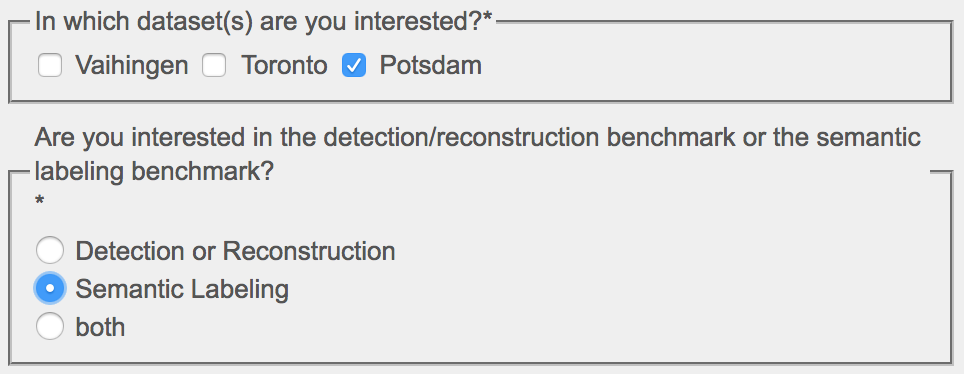The width and height of the screenshot is (964, 374).
Task: Choose the "both" radio button
Action: [x=50, y=326]
